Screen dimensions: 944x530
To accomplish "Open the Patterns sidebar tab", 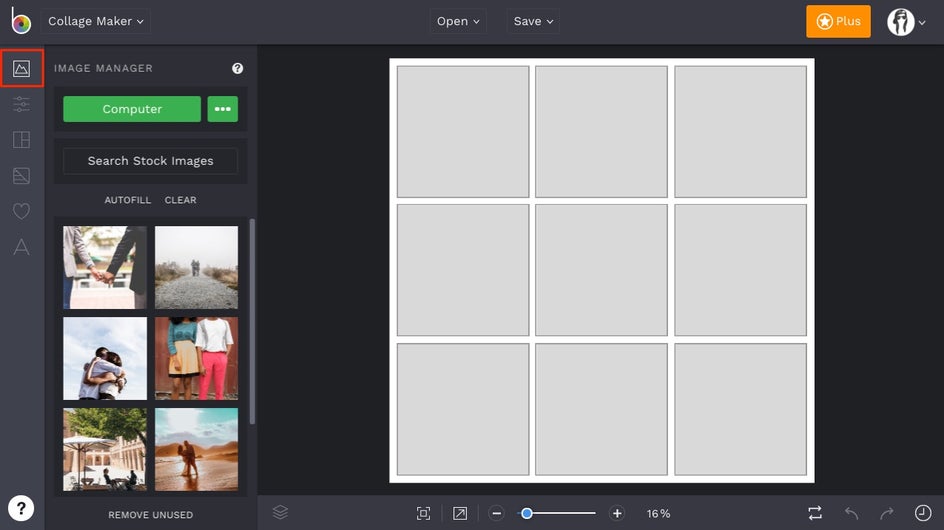I will point(22,175).
